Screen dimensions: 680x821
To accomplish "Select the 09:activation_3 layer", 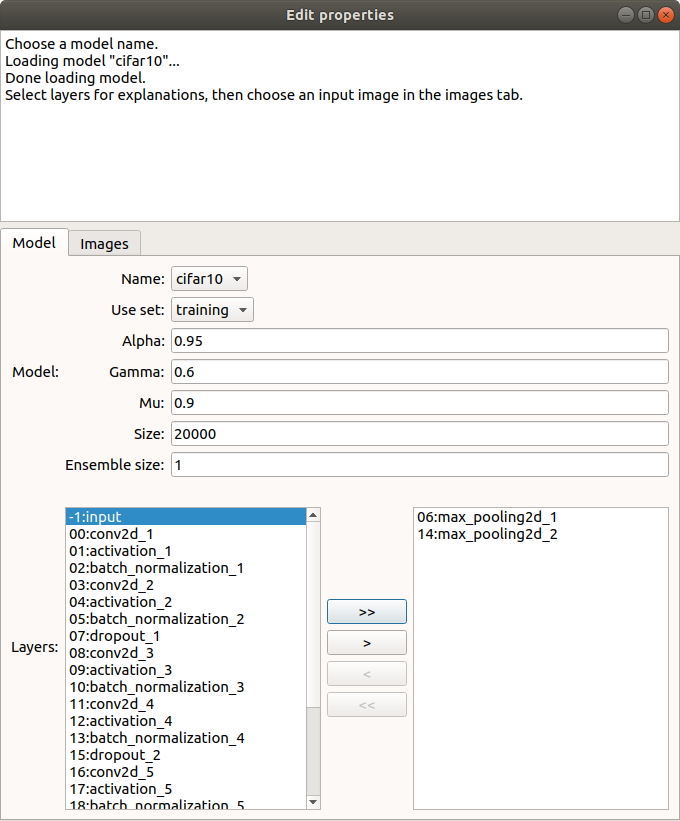I will [186, 670].
